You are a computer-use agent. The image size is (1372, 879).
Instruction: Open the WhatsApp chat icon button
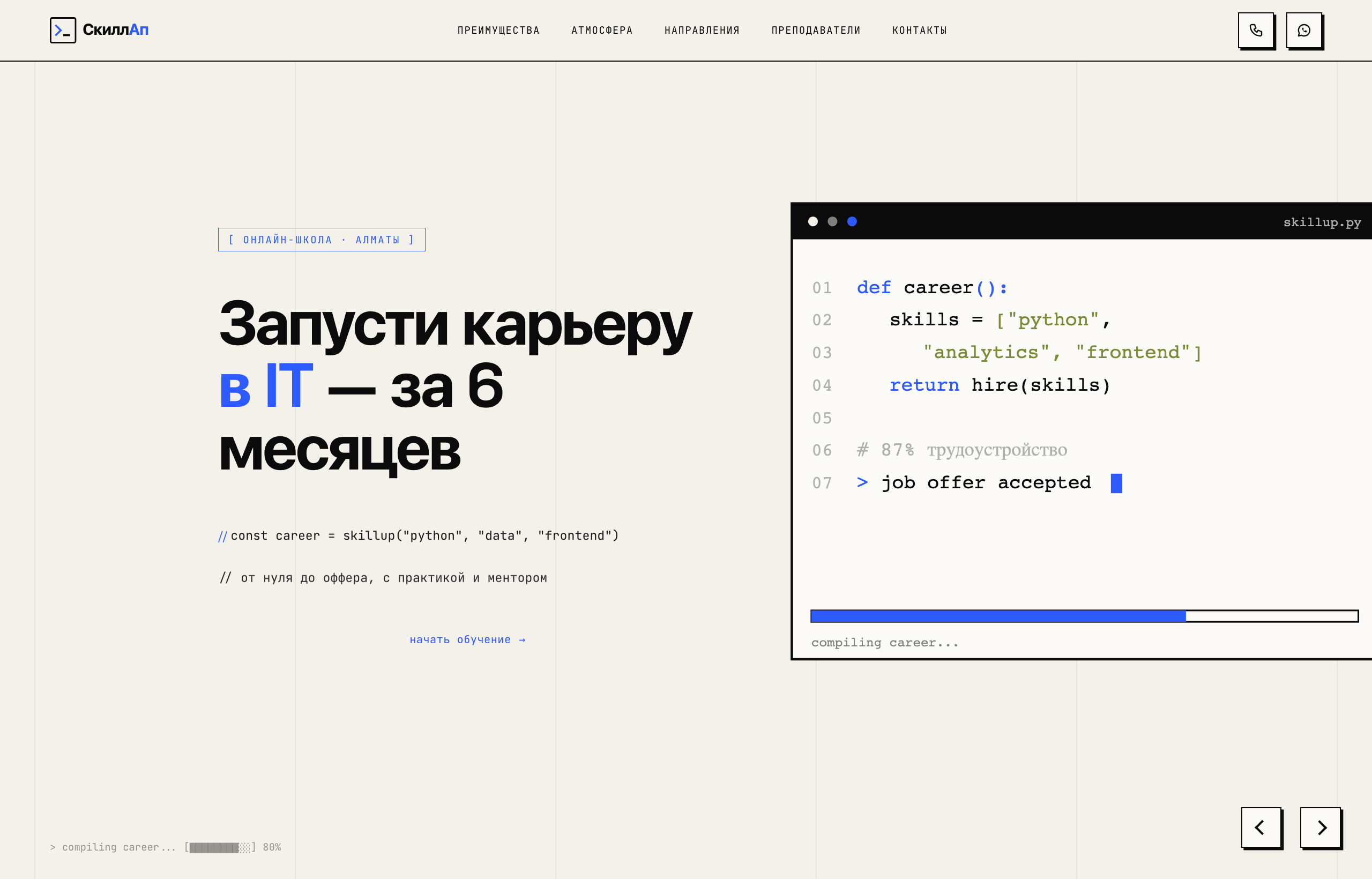pyautogui.click(x=1304, y=30)
